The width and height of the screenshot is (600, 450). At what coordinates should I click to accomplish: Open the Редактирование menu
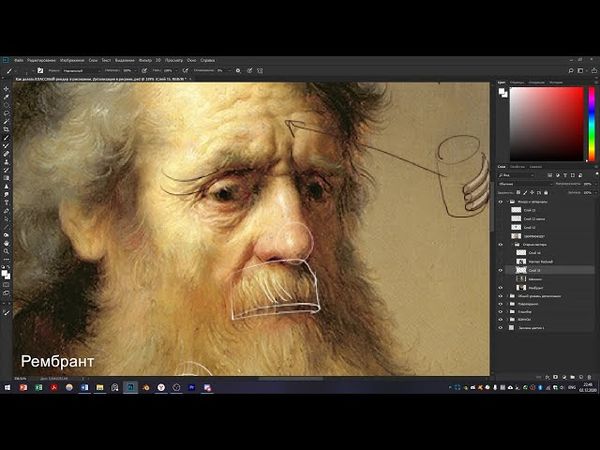[x=42, y=60]
